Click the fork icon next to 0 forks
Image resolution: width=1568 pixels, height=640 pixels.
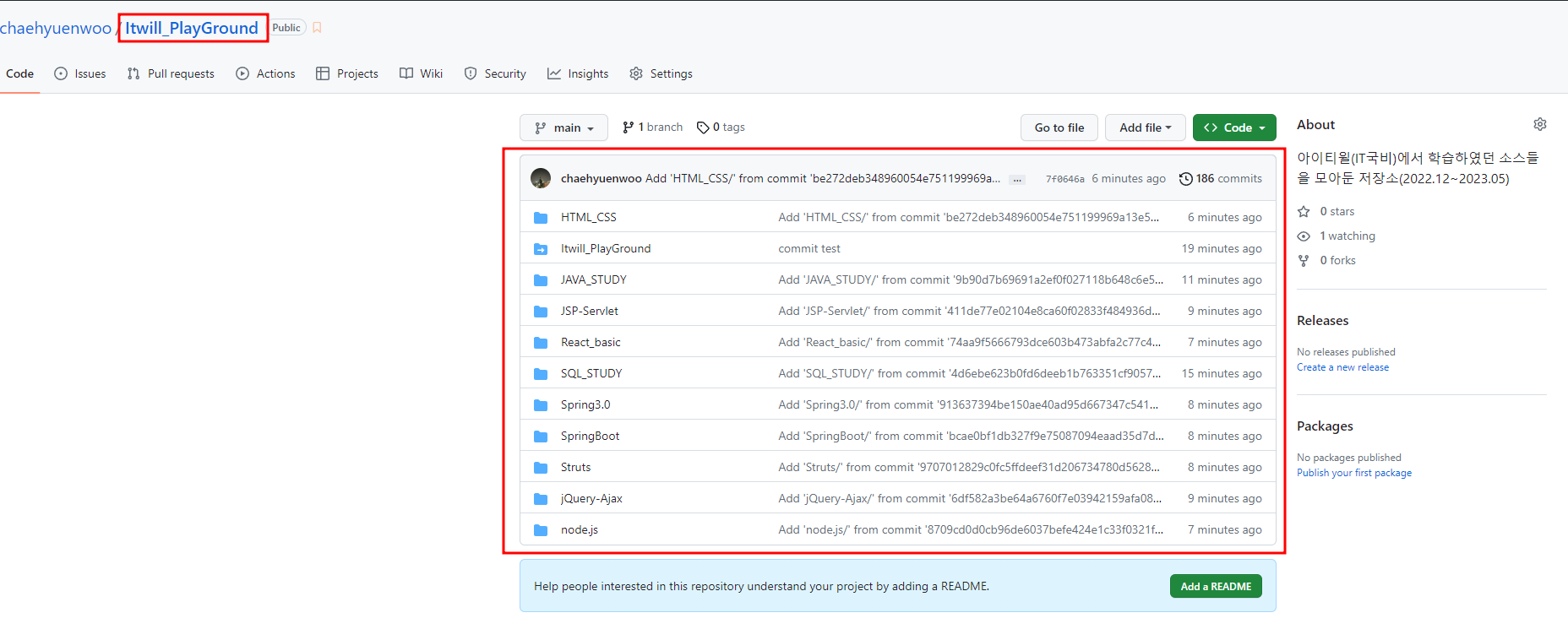point(1304,261)
